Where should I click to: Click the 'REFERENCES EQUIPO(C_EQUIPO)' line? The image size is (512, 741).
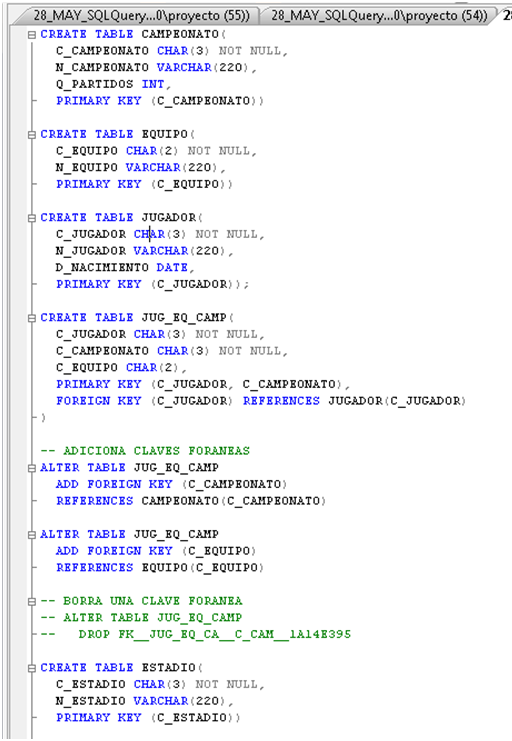click(160, 567)
